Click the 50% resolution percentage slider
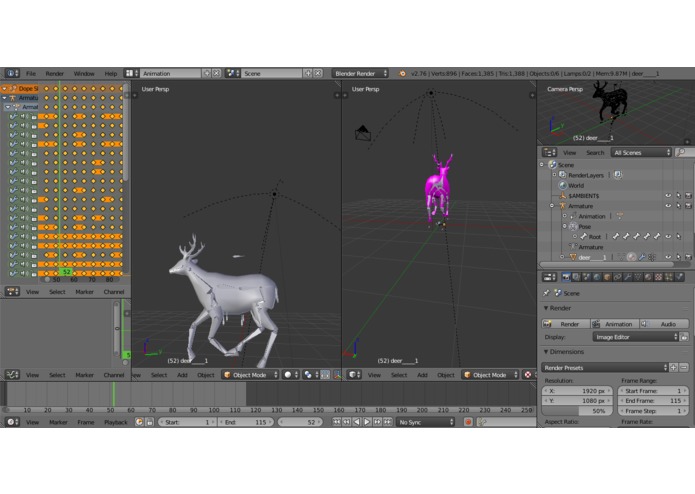The image size is (695, 494). (x=577, y=411)
